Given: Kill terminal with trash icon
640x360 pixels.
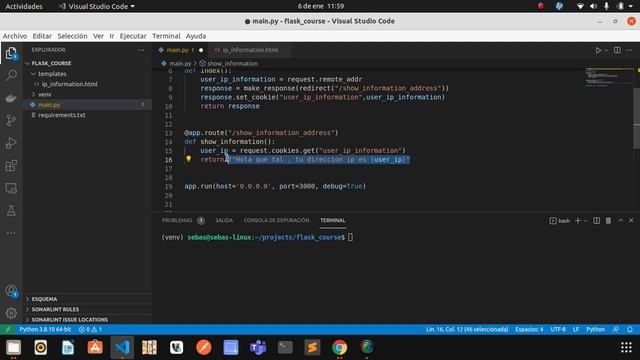Looking at the screenshot, I should point(608,220).
